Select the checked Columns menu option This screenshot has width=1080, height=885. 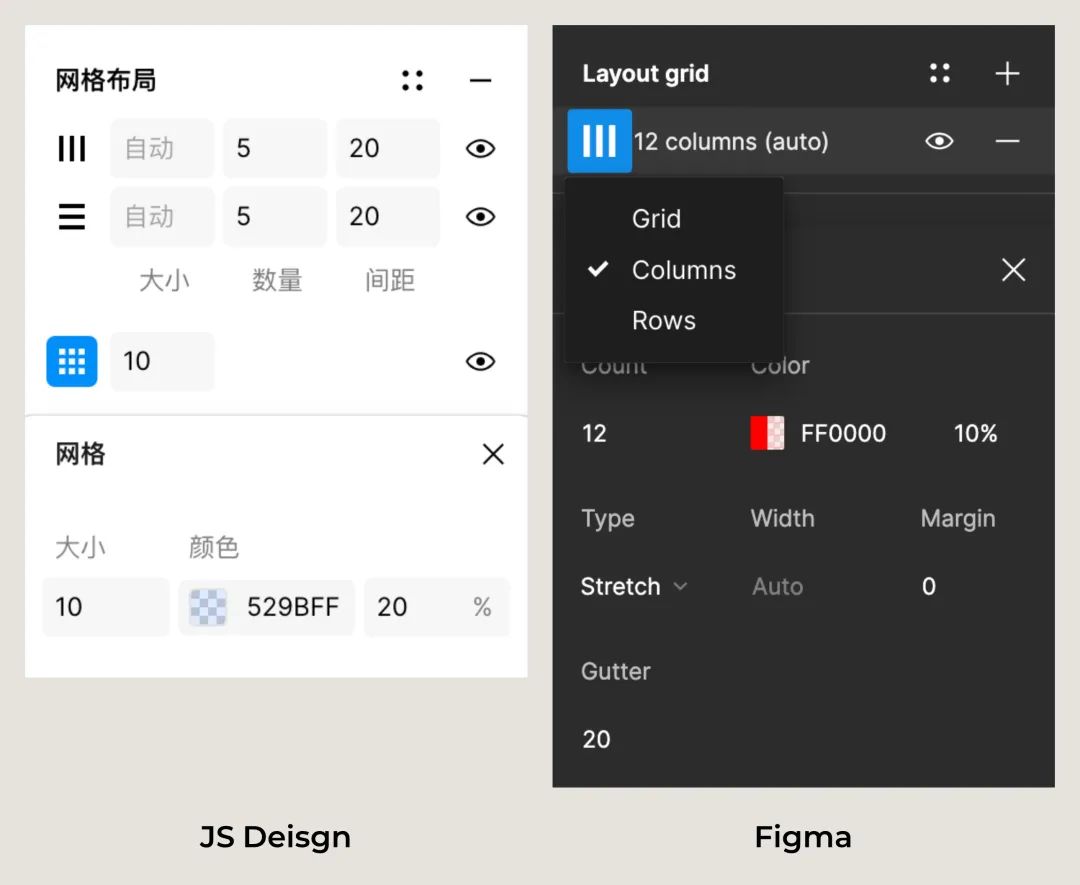pyautogui.click(x=683, y=270)
